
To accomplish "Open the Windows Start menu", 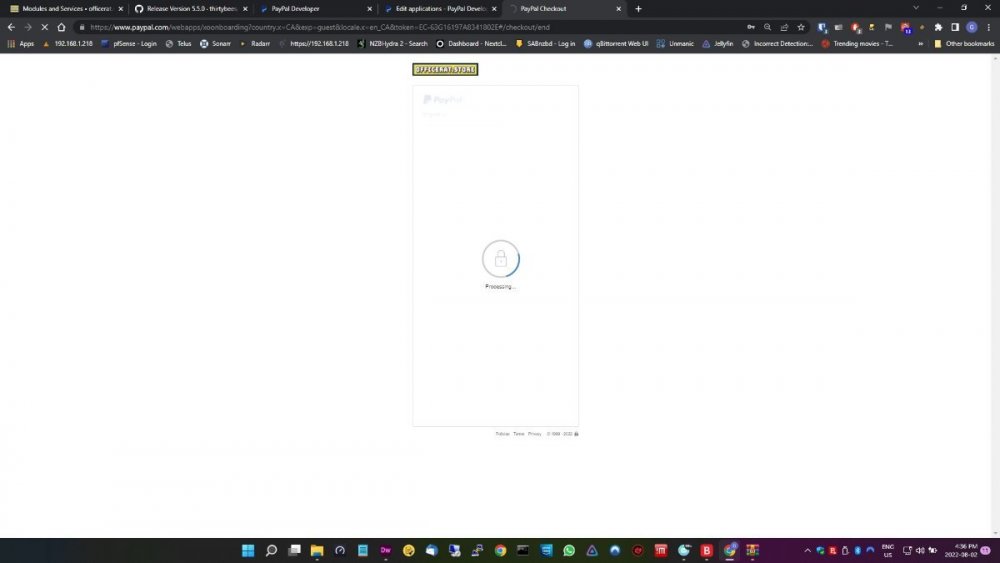I will (247, 550).
